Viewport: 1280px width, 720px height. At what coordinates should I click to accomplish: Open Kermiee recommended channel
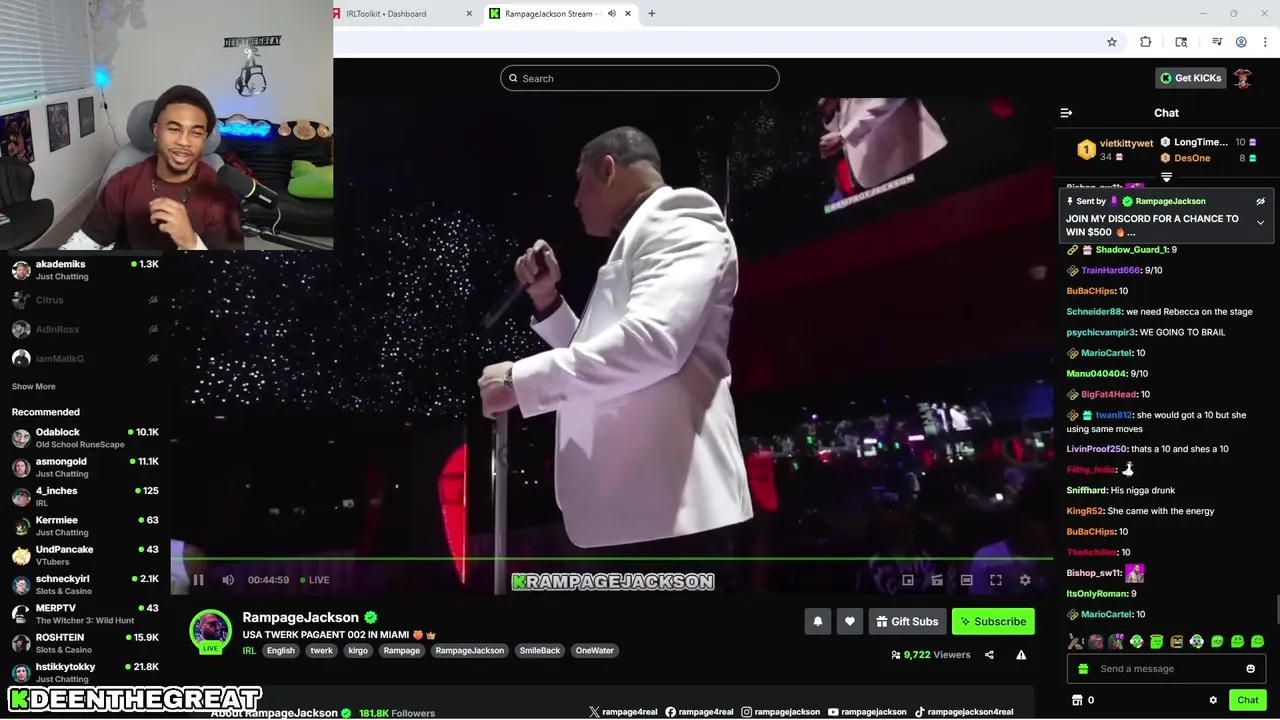pyautogui.click(x=85, y=526)
